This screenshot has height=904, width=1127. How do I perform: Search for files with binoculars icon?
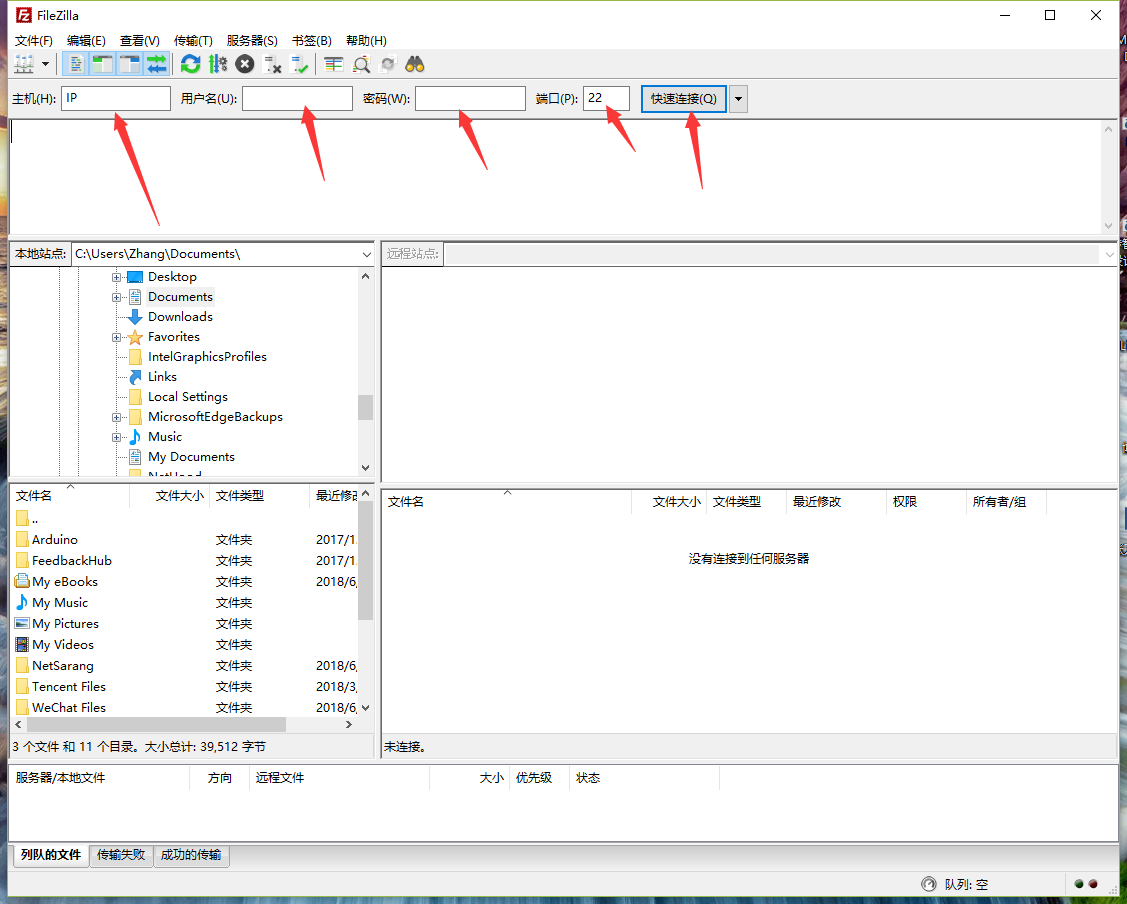click(x=415, y=64)
